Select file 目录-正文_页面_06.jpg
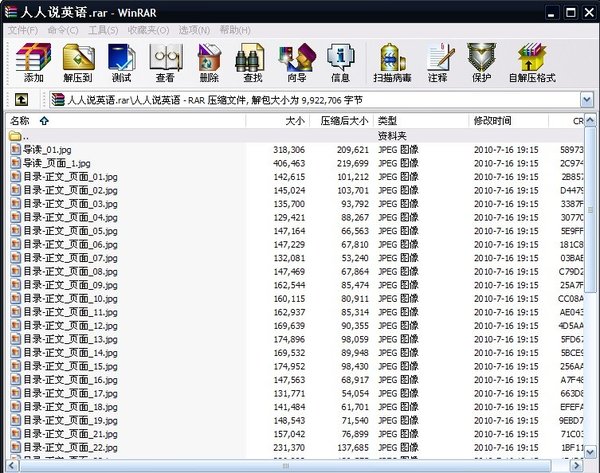Screen dimensions: 600x473 point(70,244)
